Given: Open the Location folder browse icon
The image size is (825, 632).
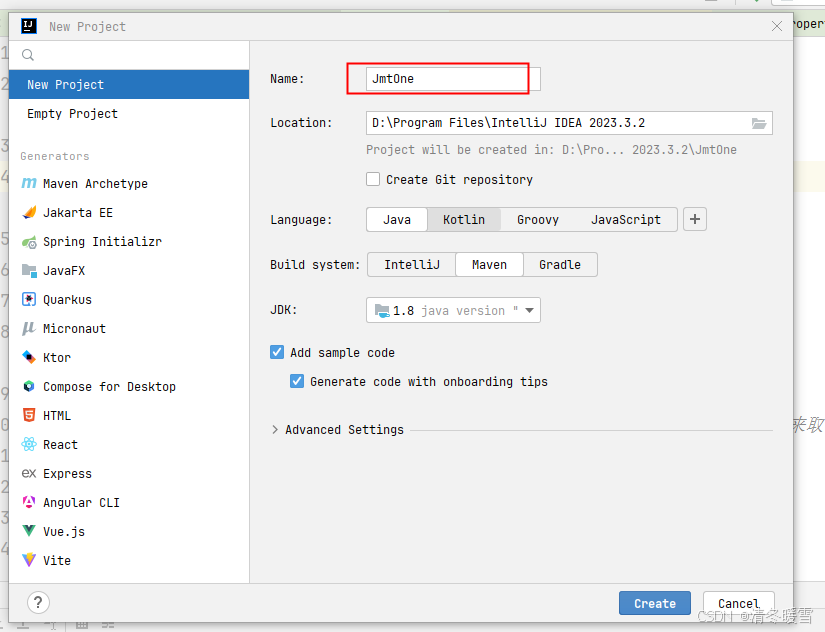Looking at the screenshot, I should pyautogui.click(x=759, y=123).
